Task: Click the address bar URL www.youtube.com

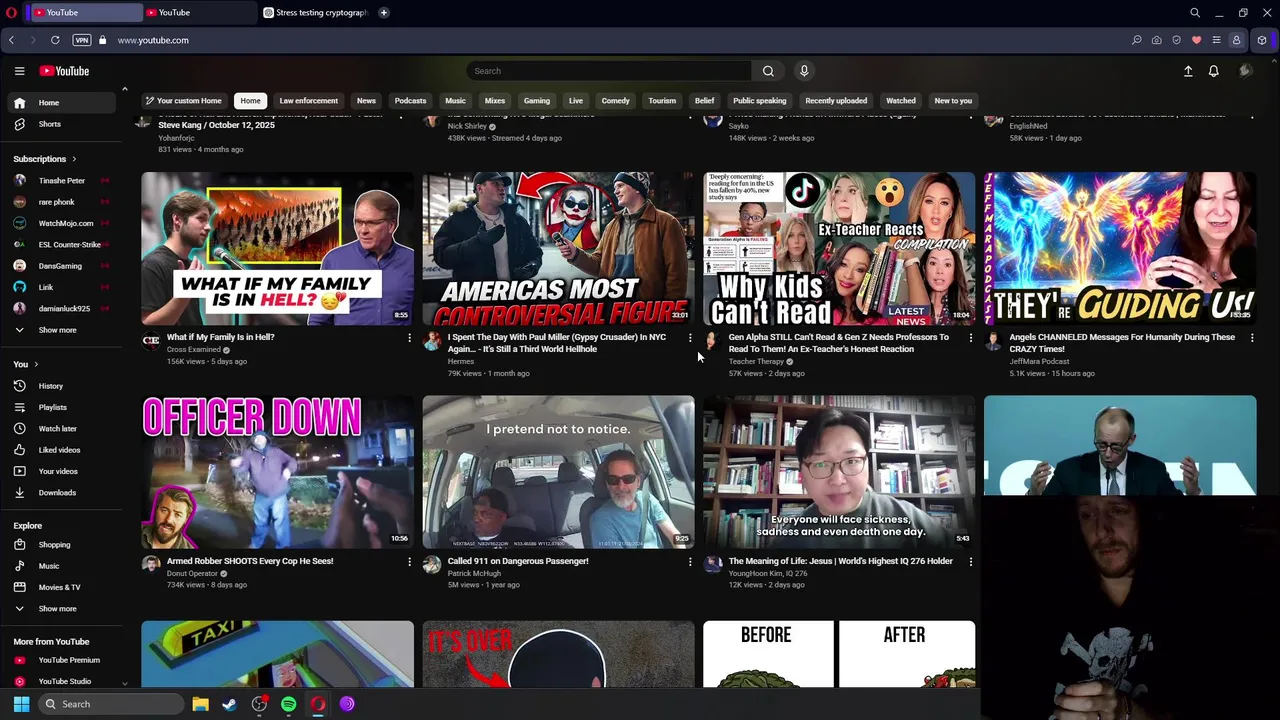Action: point(153,40)
